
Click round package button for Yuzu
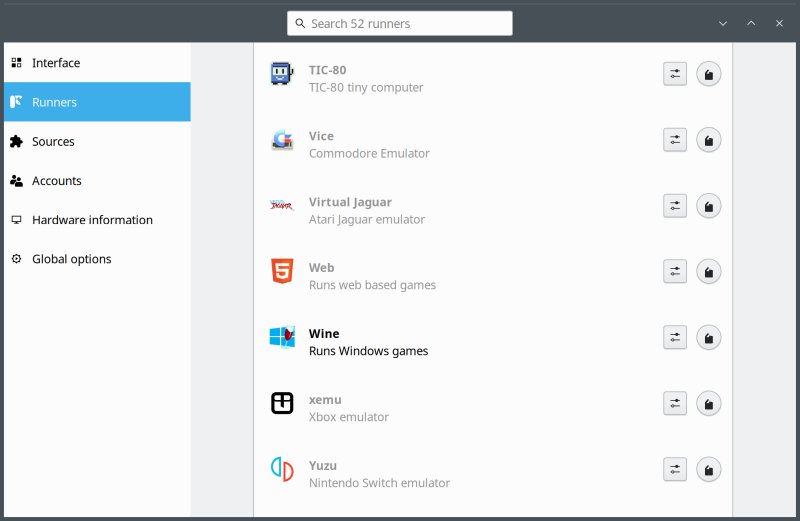pyautogui.click(x=708, y=470)
